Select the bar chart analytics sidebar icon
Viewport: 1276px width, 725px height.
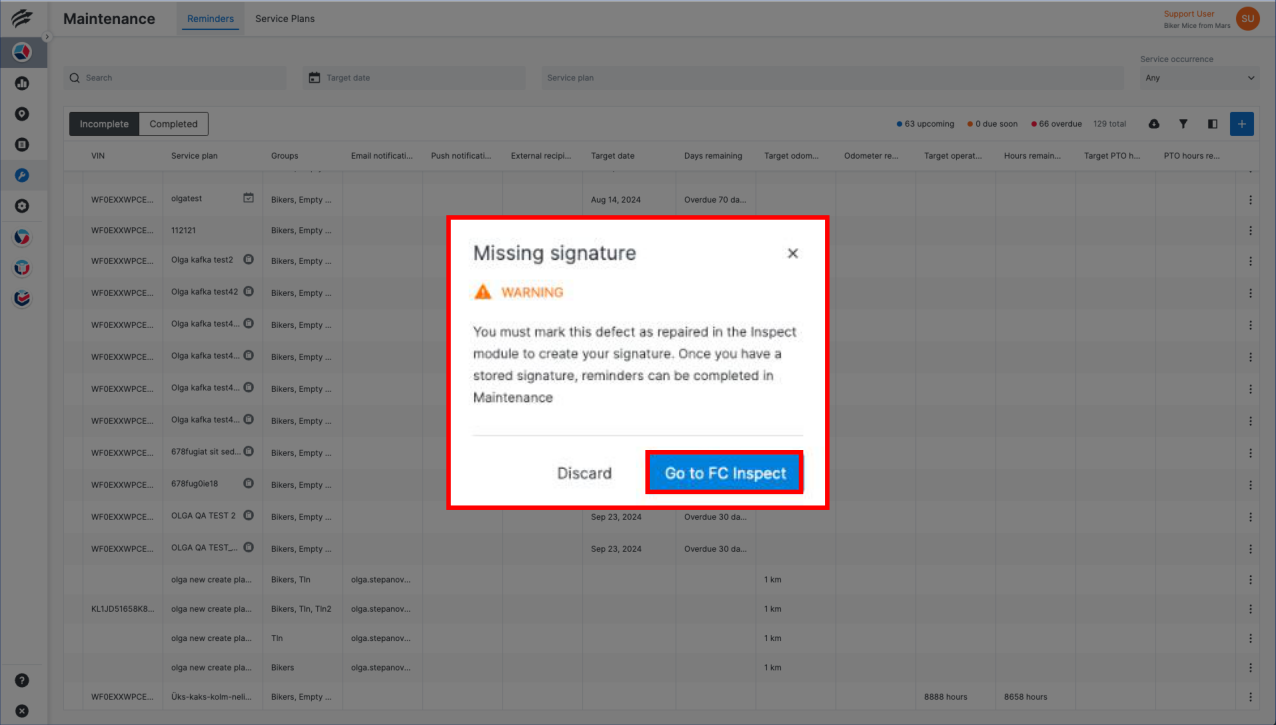[22, 84]
